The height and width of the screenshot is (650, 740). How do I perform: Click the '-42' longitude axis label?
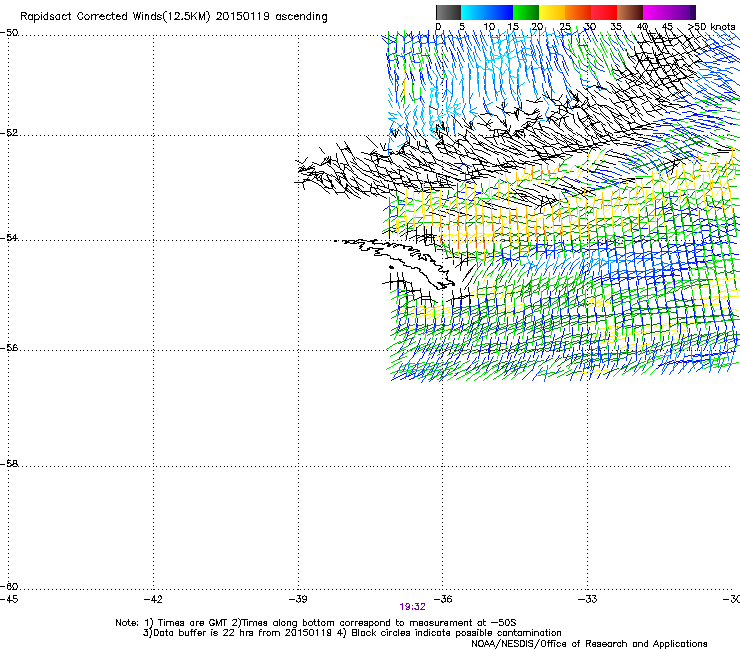click(153, 599)
